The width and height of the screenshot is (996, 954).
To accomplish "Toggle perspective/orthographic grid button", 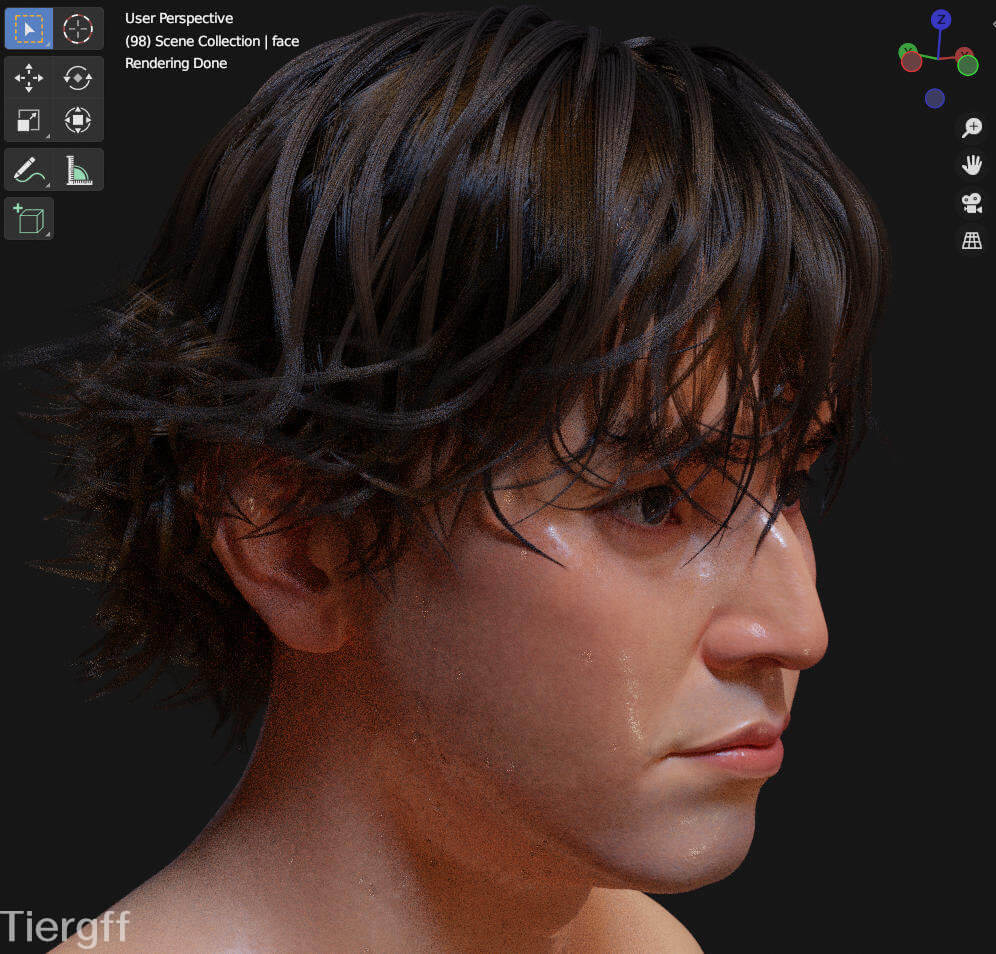I will pyautogui.click(x=971, y=241).
